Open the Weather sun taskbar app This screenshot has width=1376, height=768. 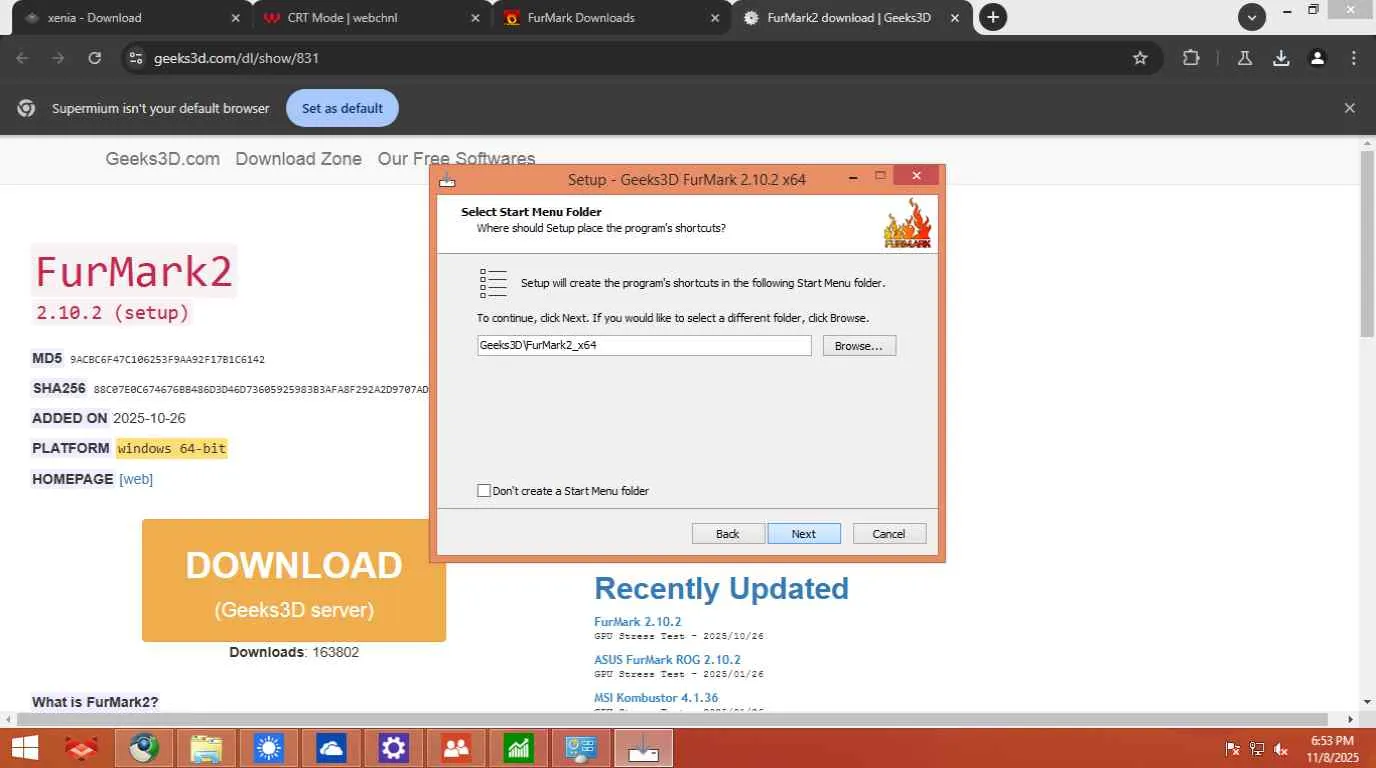click(x=269, y=748)
